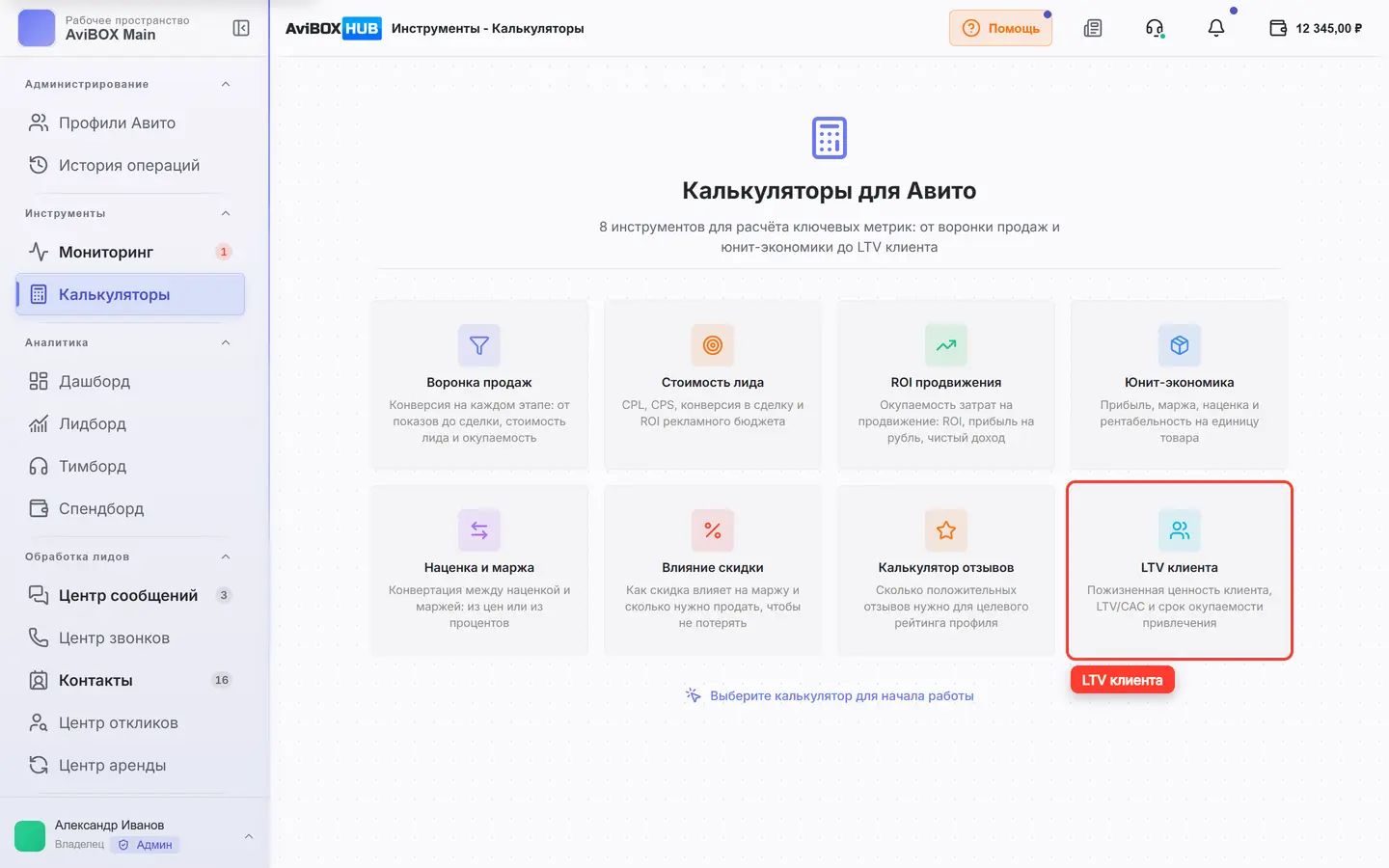Open the LTV клиента calculator title
Image resolution: width=1389 pixels, height=868 pixels.
click(1180, 568)
